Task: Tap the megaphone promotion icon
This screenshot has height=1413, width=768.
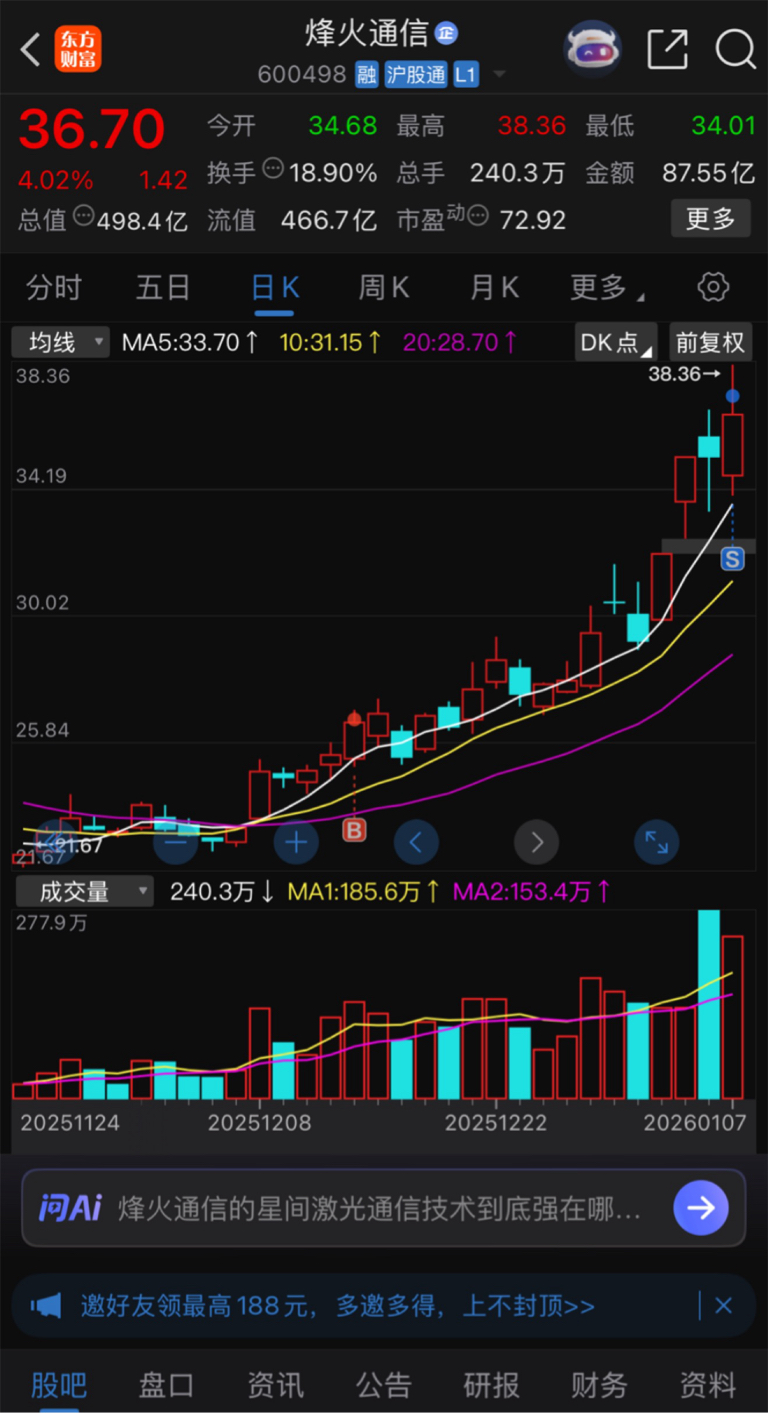Action: pyautogui.click(x=46, y=1305)
